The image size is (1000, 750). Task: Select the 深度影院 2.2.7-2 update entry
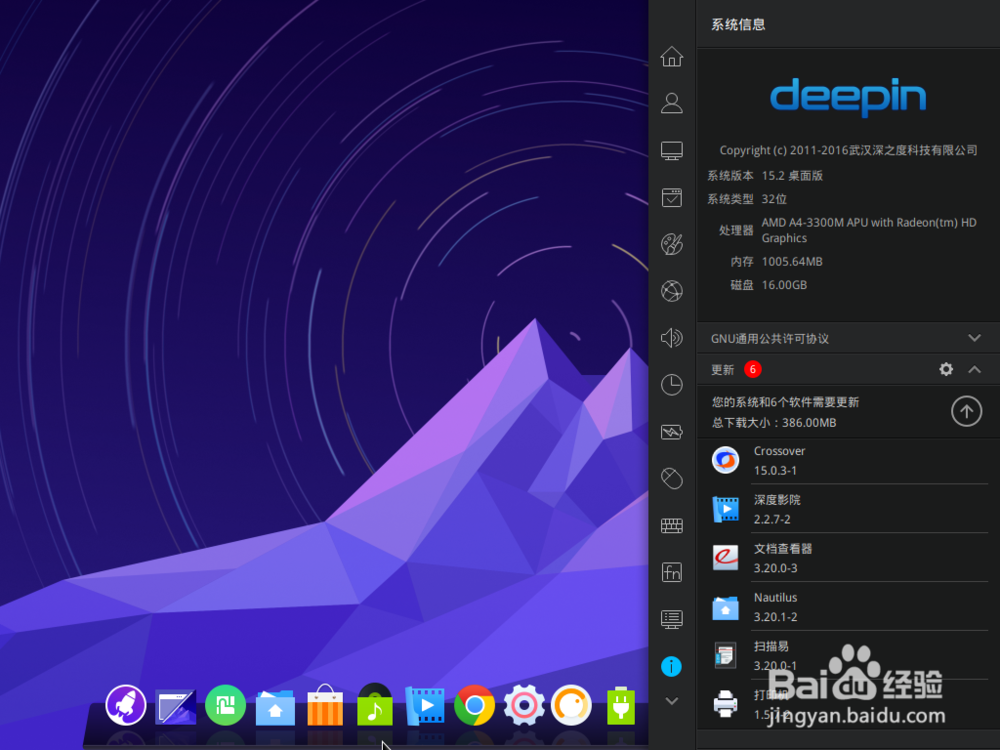point(848,509)
